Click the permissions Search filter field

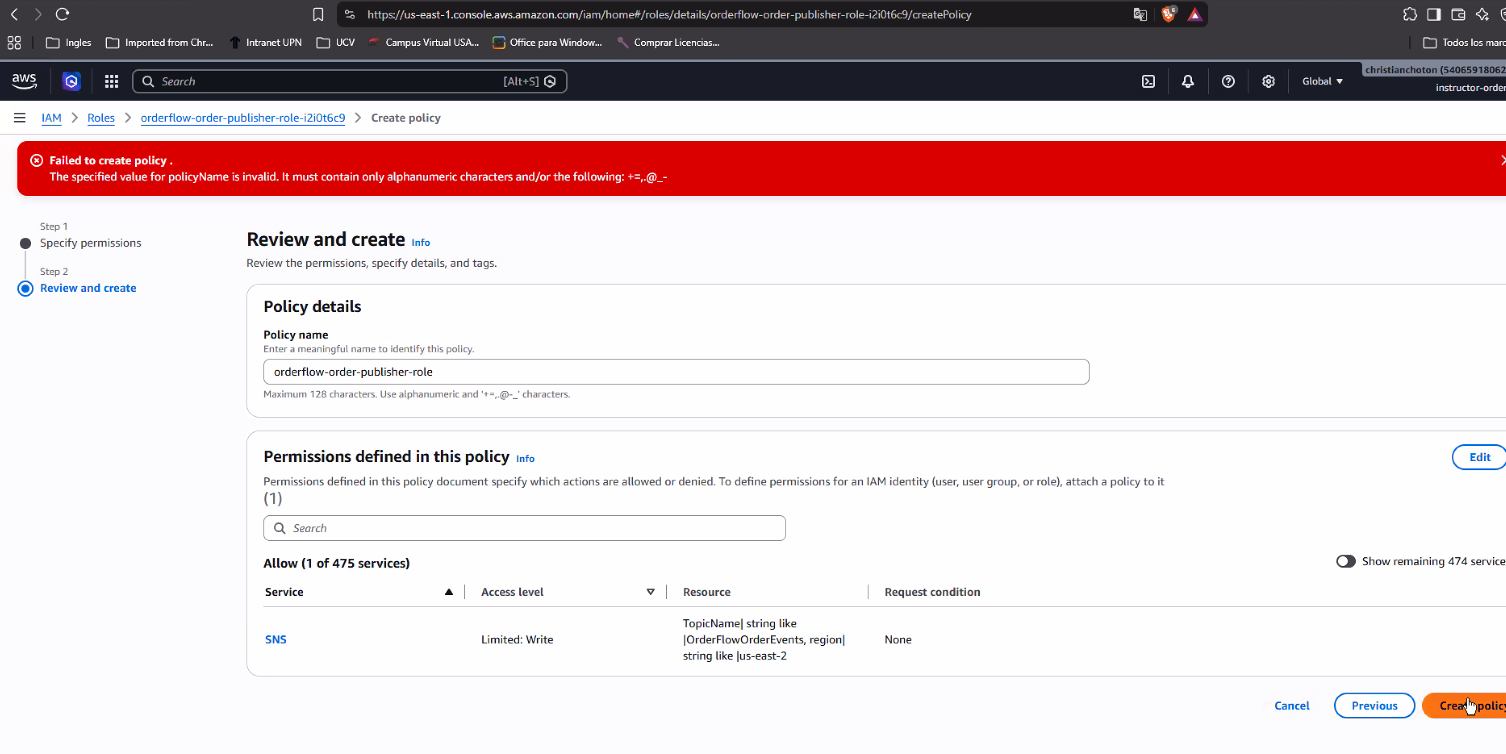click(x=524, y=528)
